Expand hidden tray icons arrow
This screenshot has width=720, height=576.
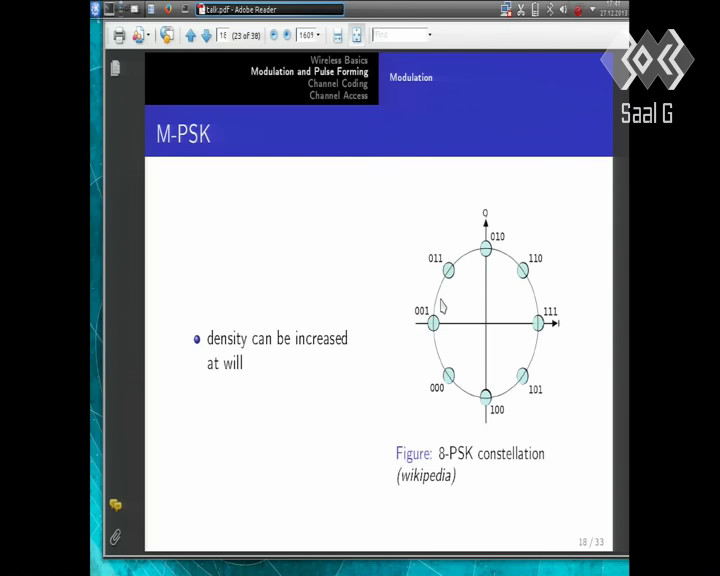click(x=592, y=9)
